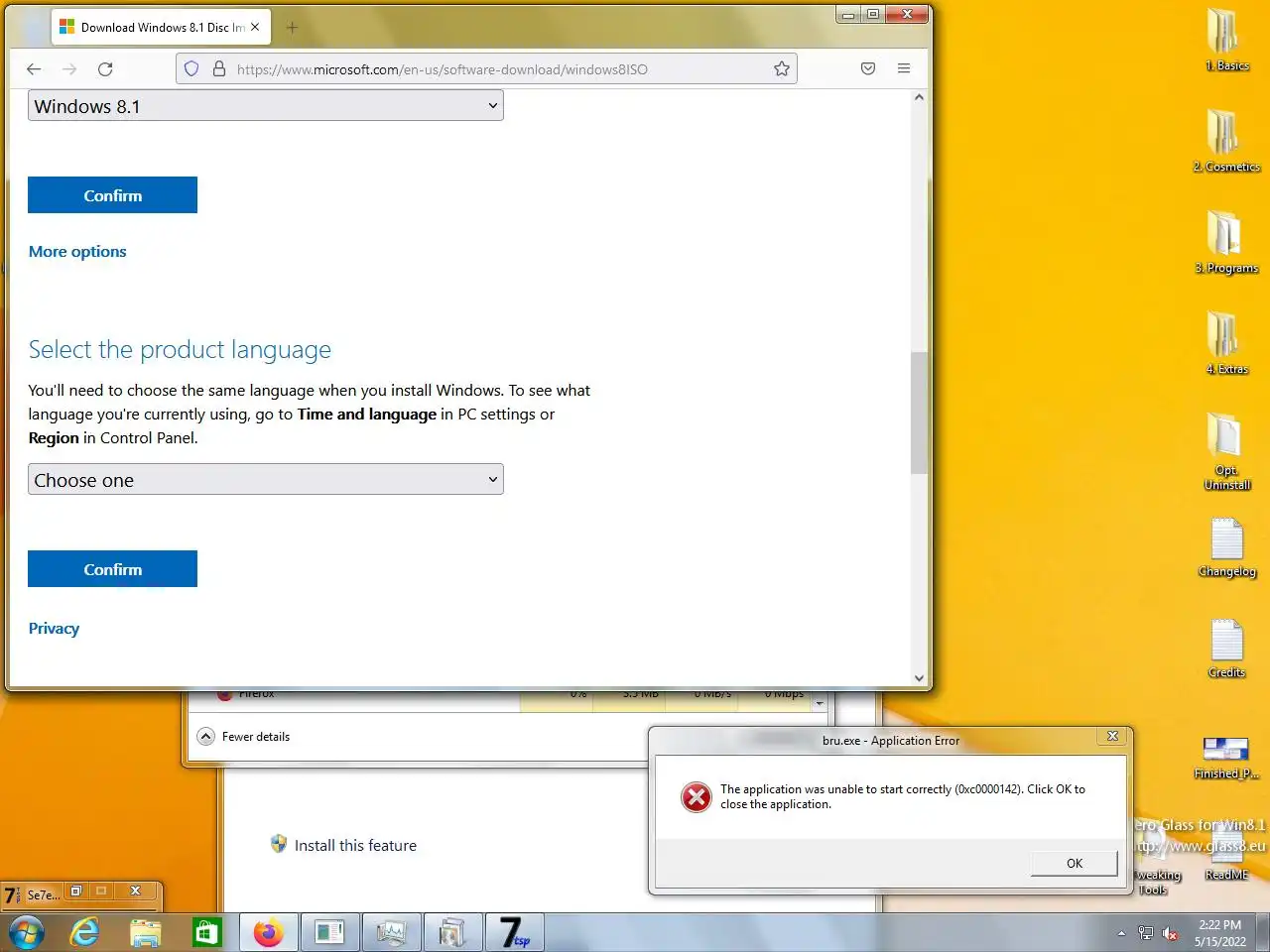Follow the More options link
Screen dimensions: 1270x952
coord(77,252)
